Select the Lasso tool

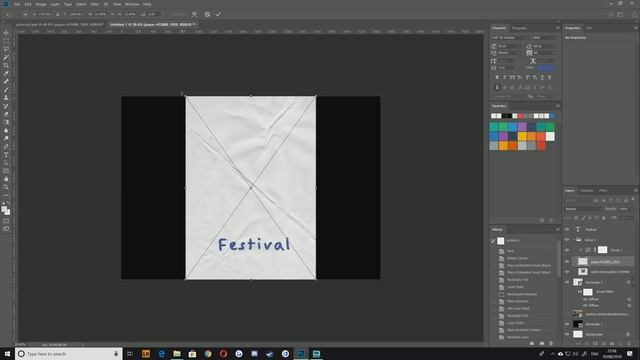[x=6, y=49]
